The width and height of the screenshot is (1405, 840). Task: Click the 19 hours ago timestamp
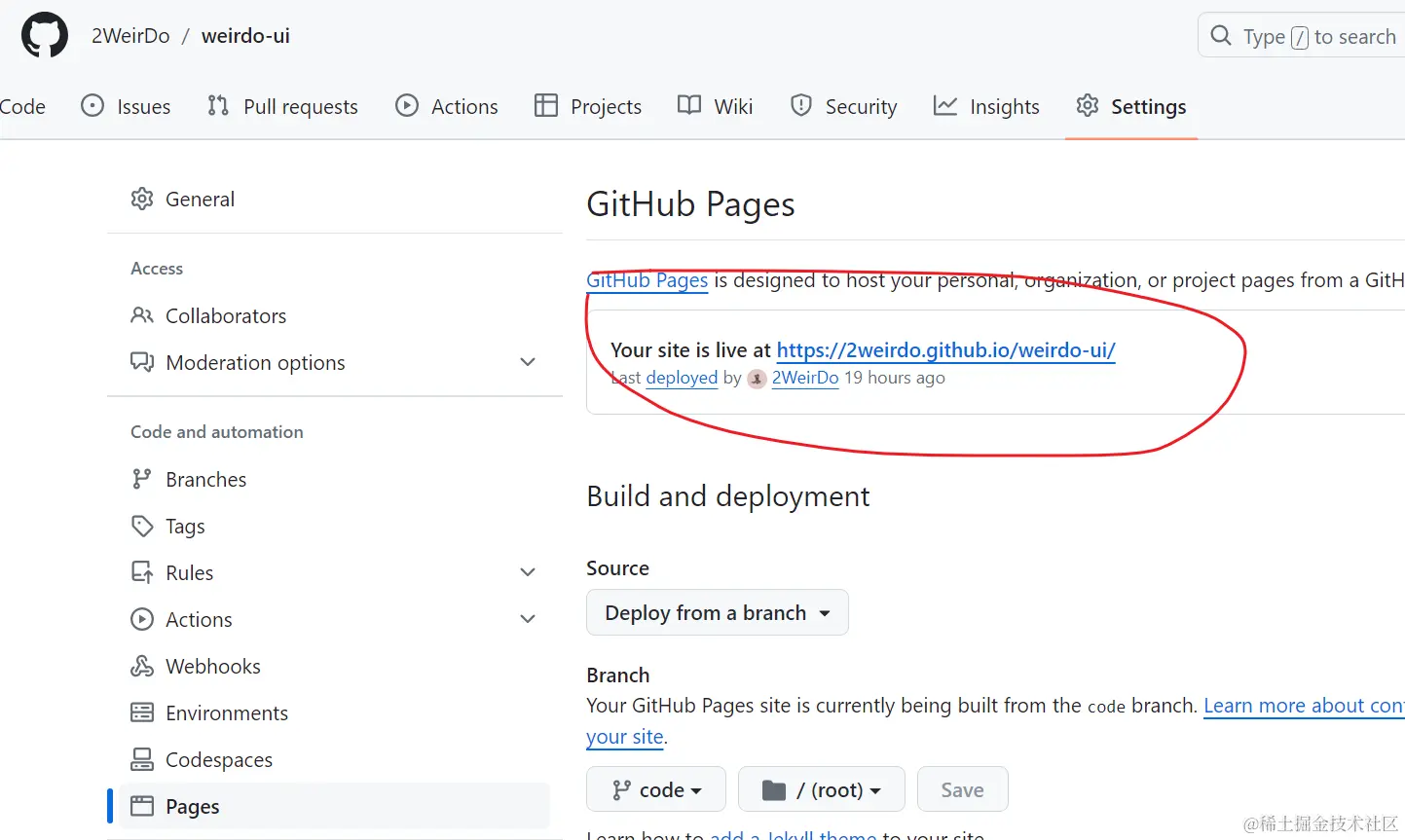(x=895, y=378)
